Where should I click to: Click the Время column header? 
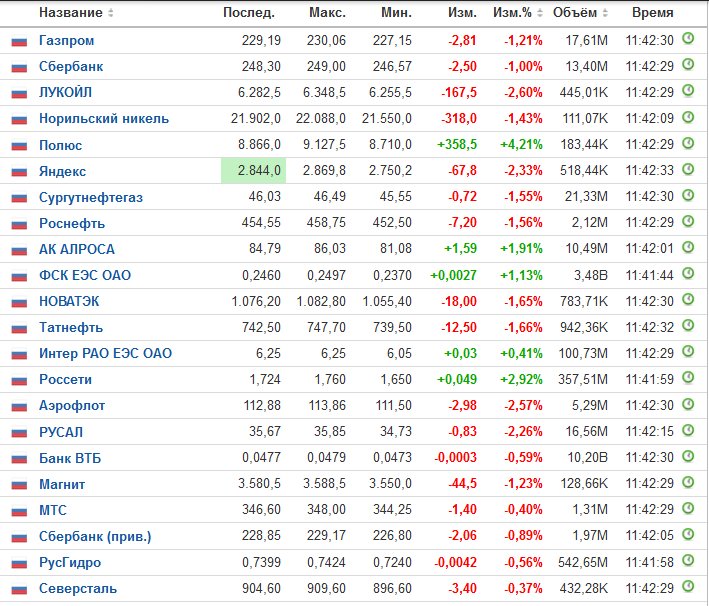(652, 13)
